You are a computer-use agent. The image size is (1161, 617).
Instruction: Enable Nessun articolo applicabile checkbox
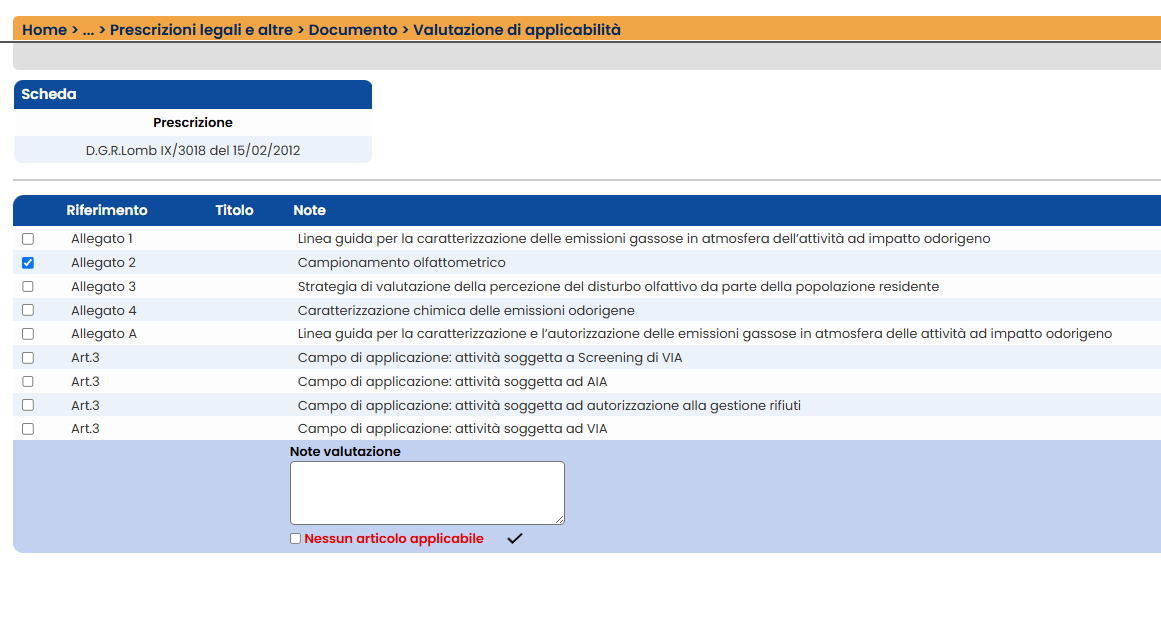[295, 538]
